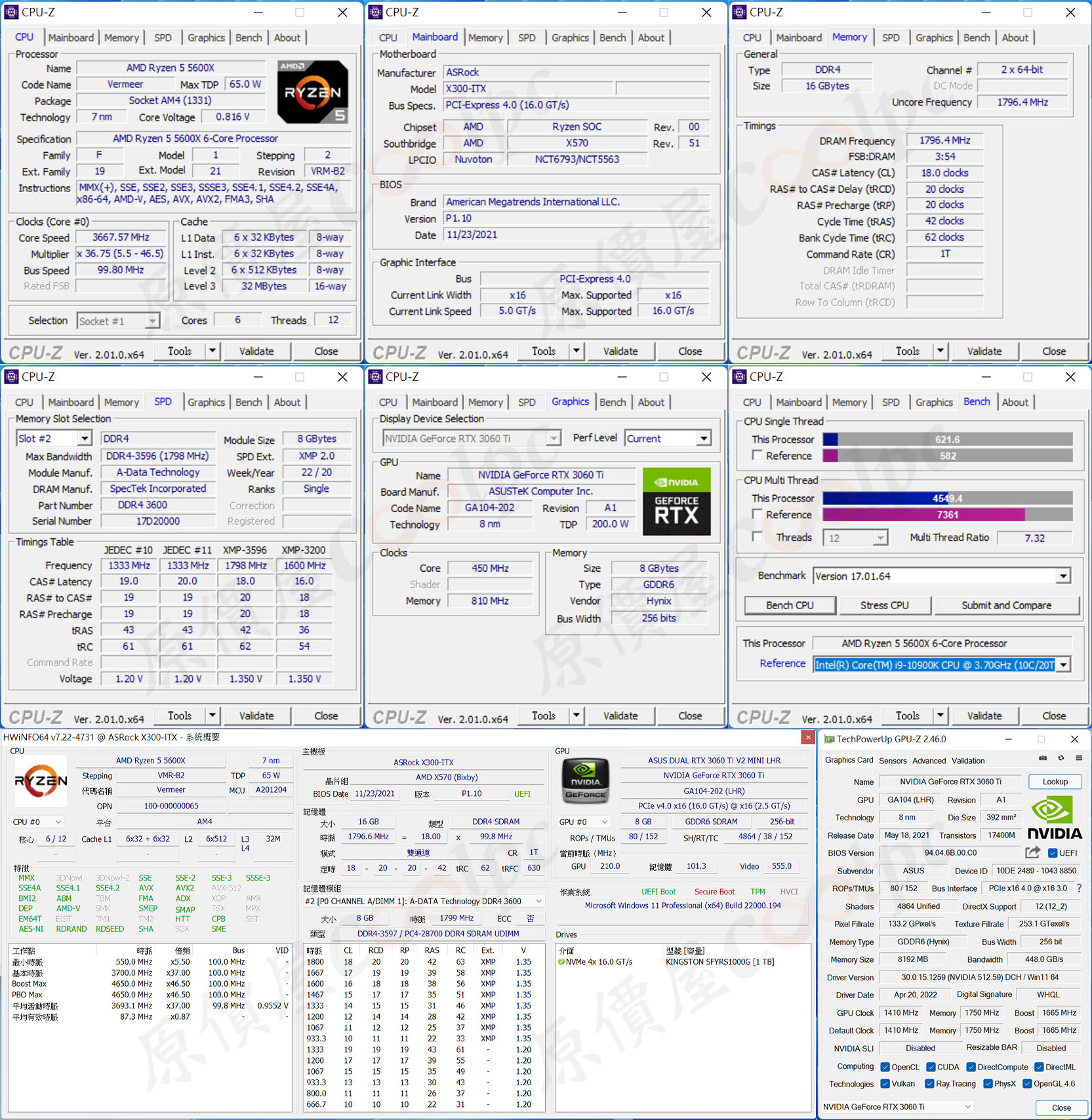
Task: Enable the Threads checkbox in Bench tab
Action: tap(757, 537)
